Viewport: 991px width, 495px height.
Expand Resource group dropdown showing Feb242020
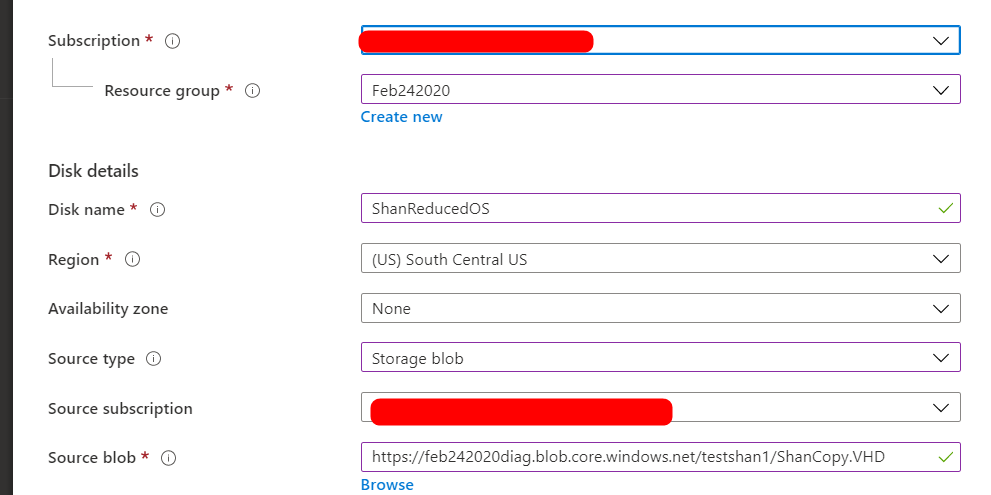pos(660,90)
